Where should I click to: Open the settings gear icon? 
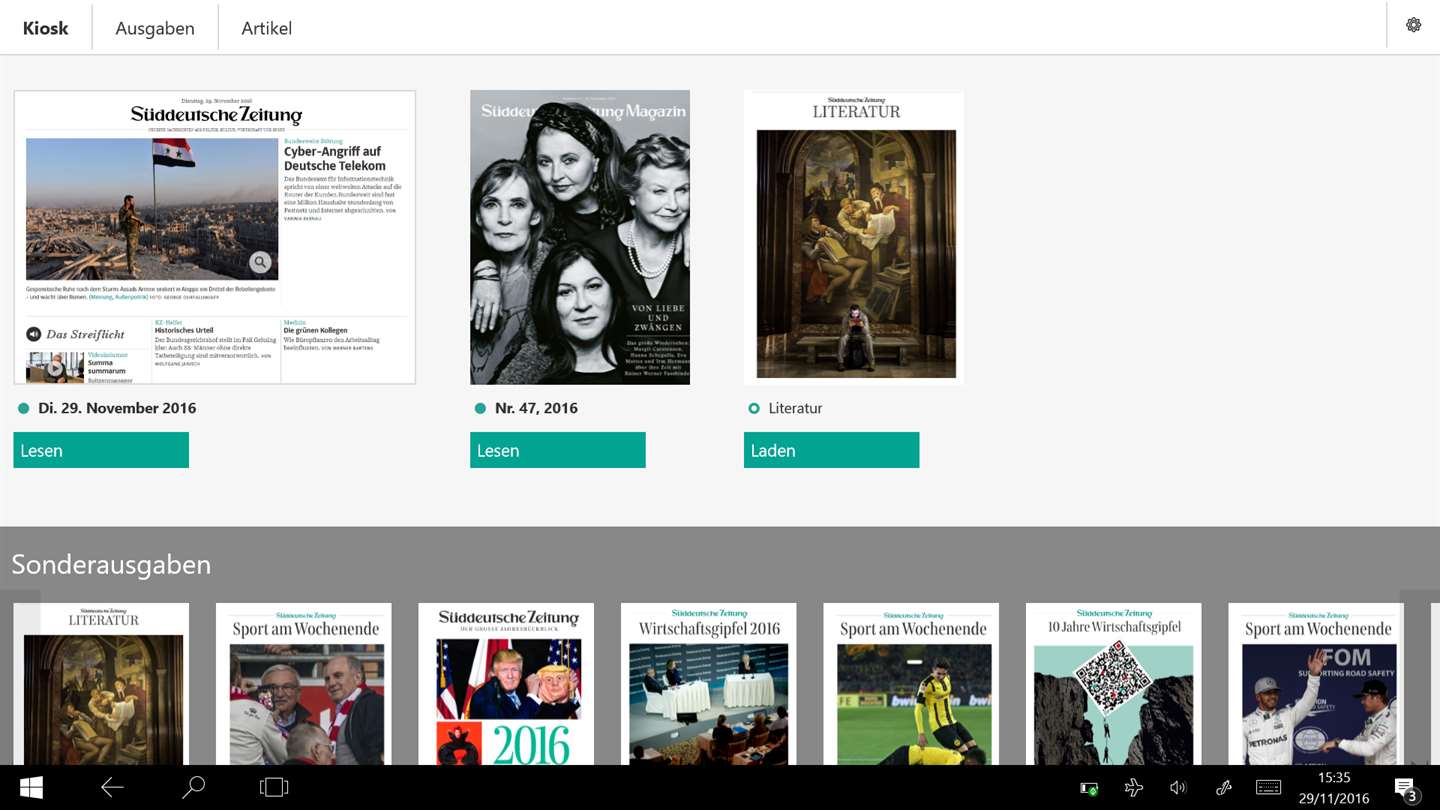pos(1413,26)
